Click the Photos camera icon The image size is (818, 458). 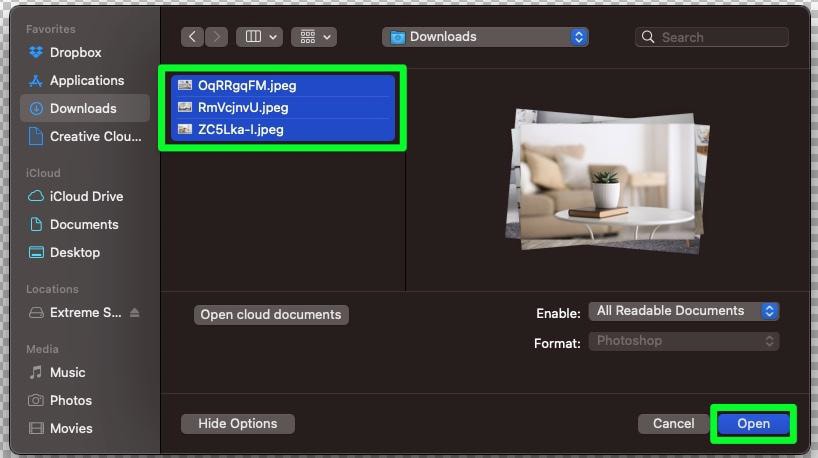[x=36, y=400]
